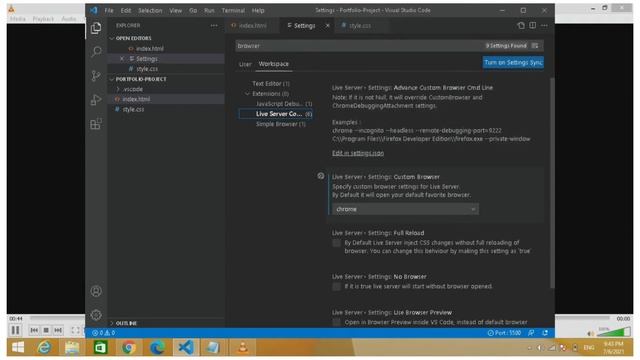Viewport: 640px width, 360px height.
Task: Click Port: 5500 in status bar
Action: tap(504, 333)
